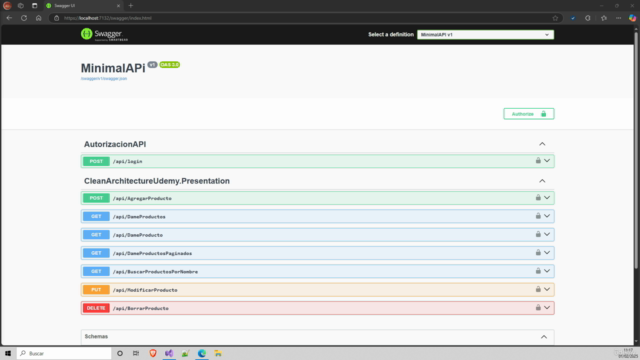Click the lock icon on /api/ModificarProducto row

(x=538, y=289)
